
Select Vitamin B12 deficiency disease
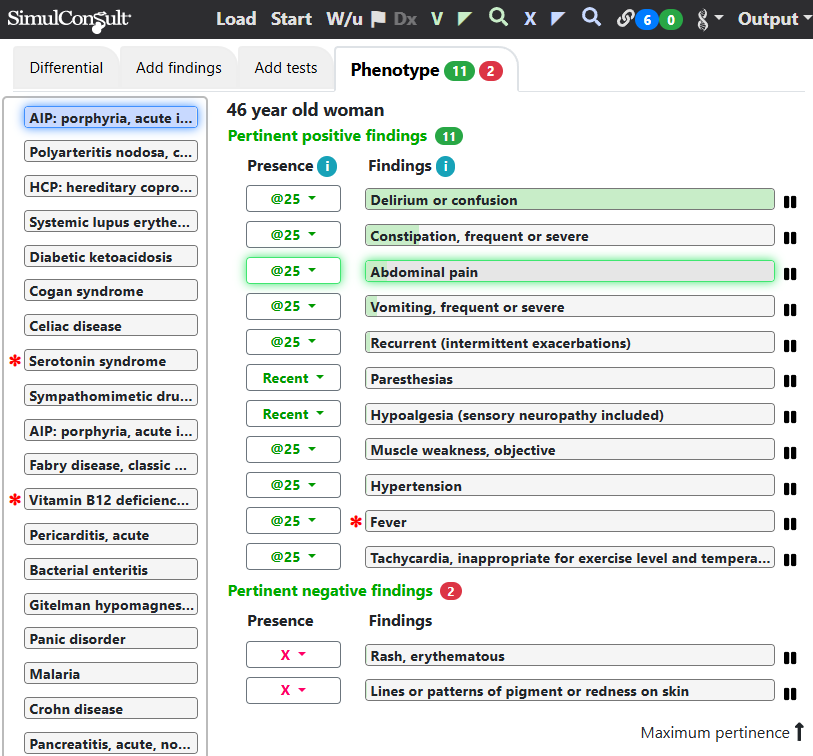(111, 499)
